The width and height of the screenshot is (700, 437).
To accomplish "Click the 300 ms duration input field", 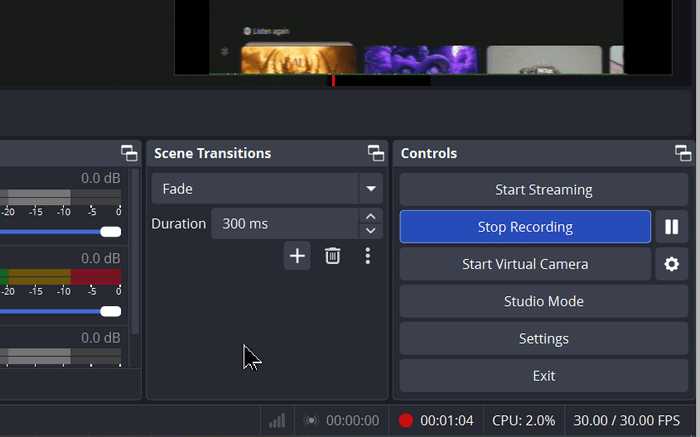I will (285, 224).
